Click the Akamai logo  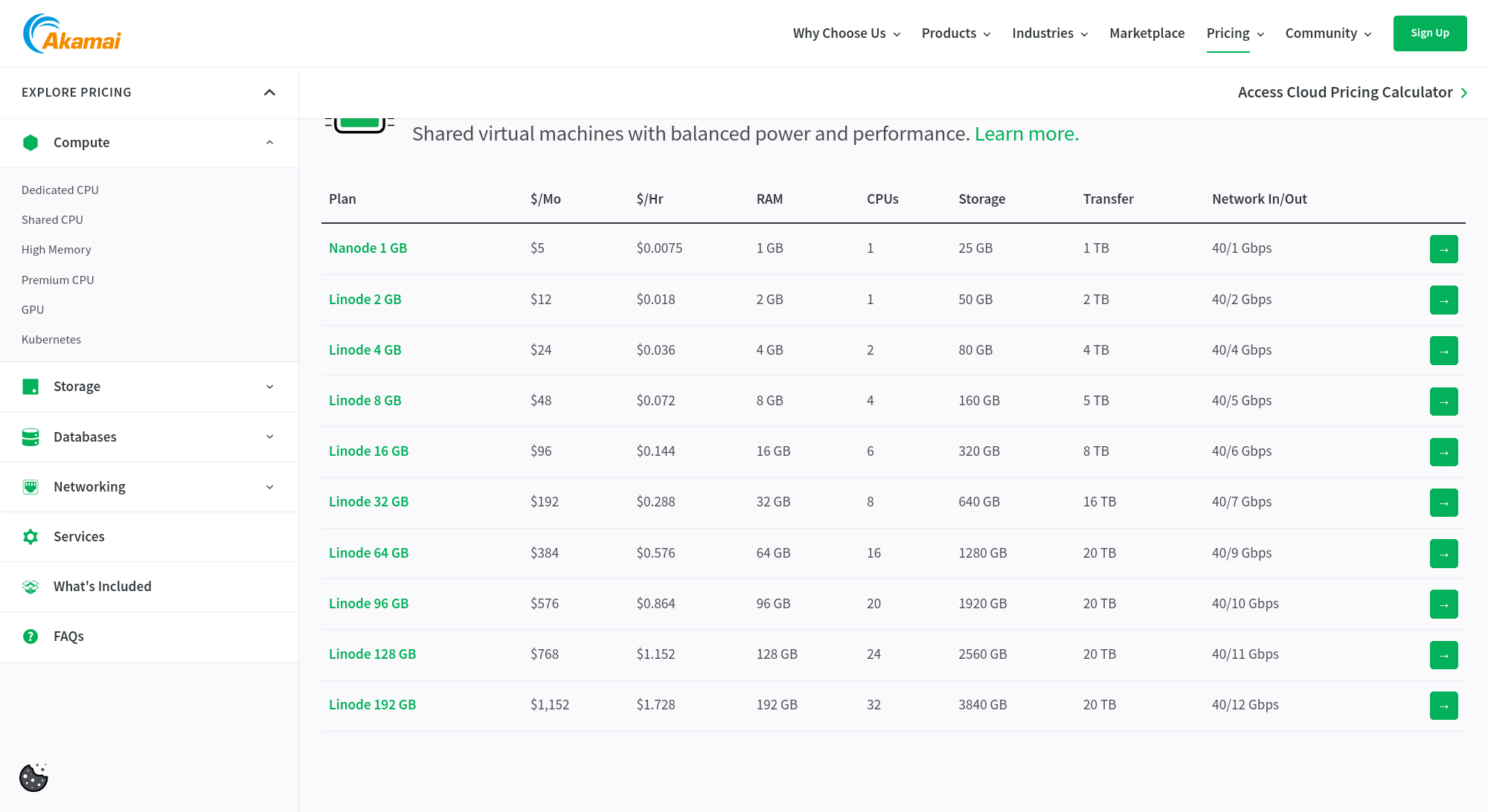pyautogui.click(x=71, y=33)
